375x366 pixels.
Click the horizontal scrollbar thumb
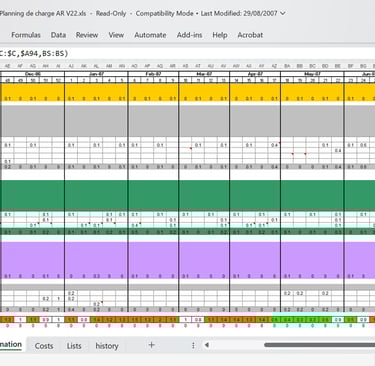pos(319,345)
